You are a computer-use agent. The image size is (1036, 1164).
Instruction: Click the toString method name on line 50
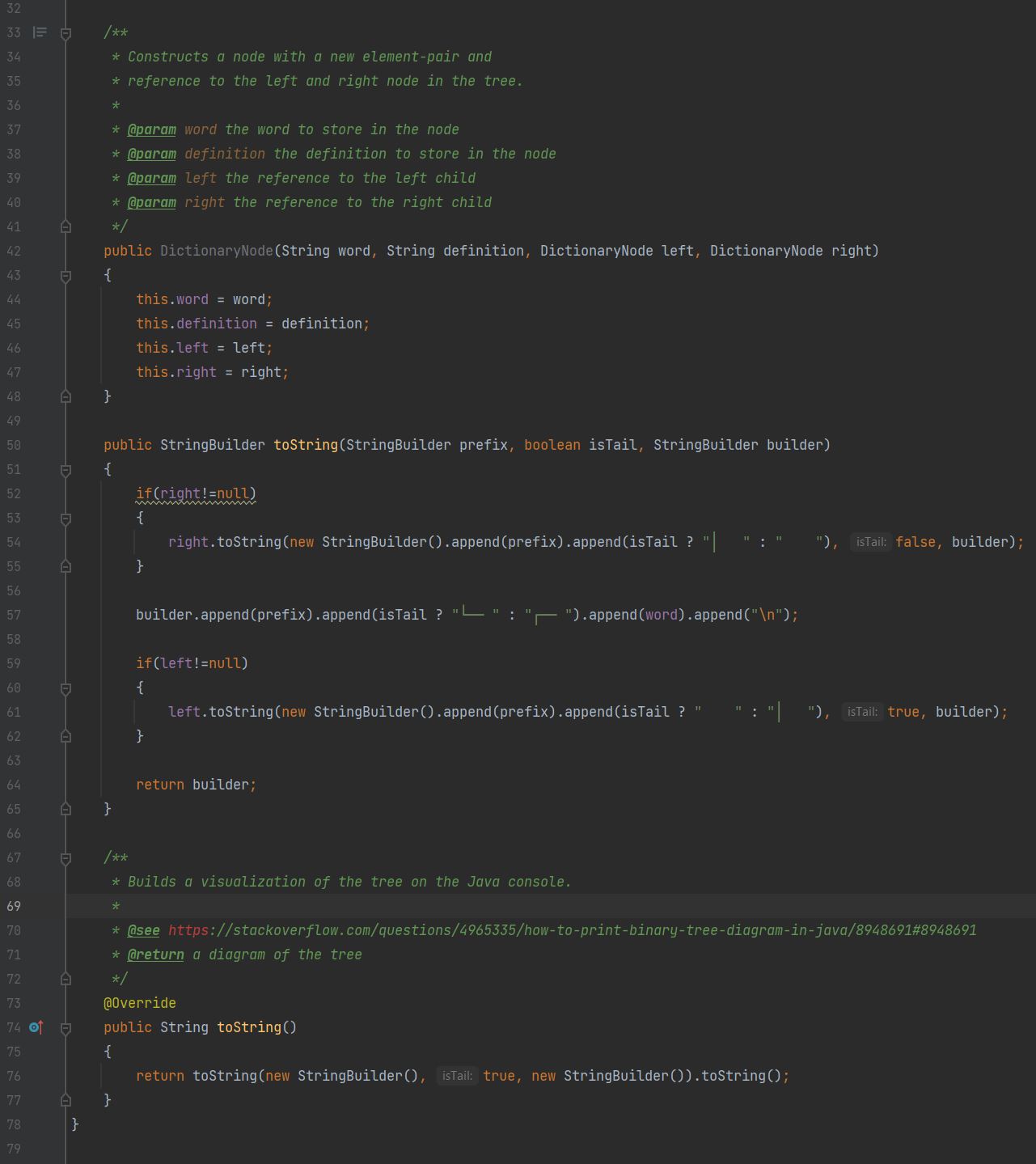pos(306,445)
